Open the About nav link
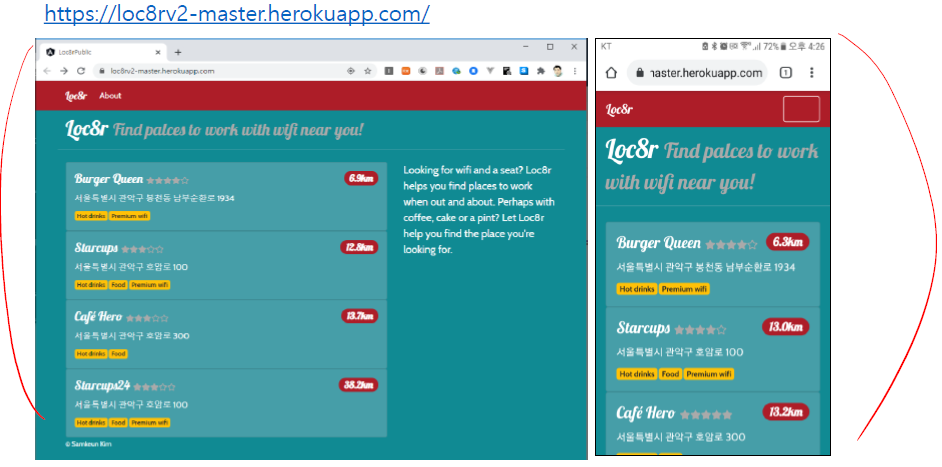 coord(111,96)
